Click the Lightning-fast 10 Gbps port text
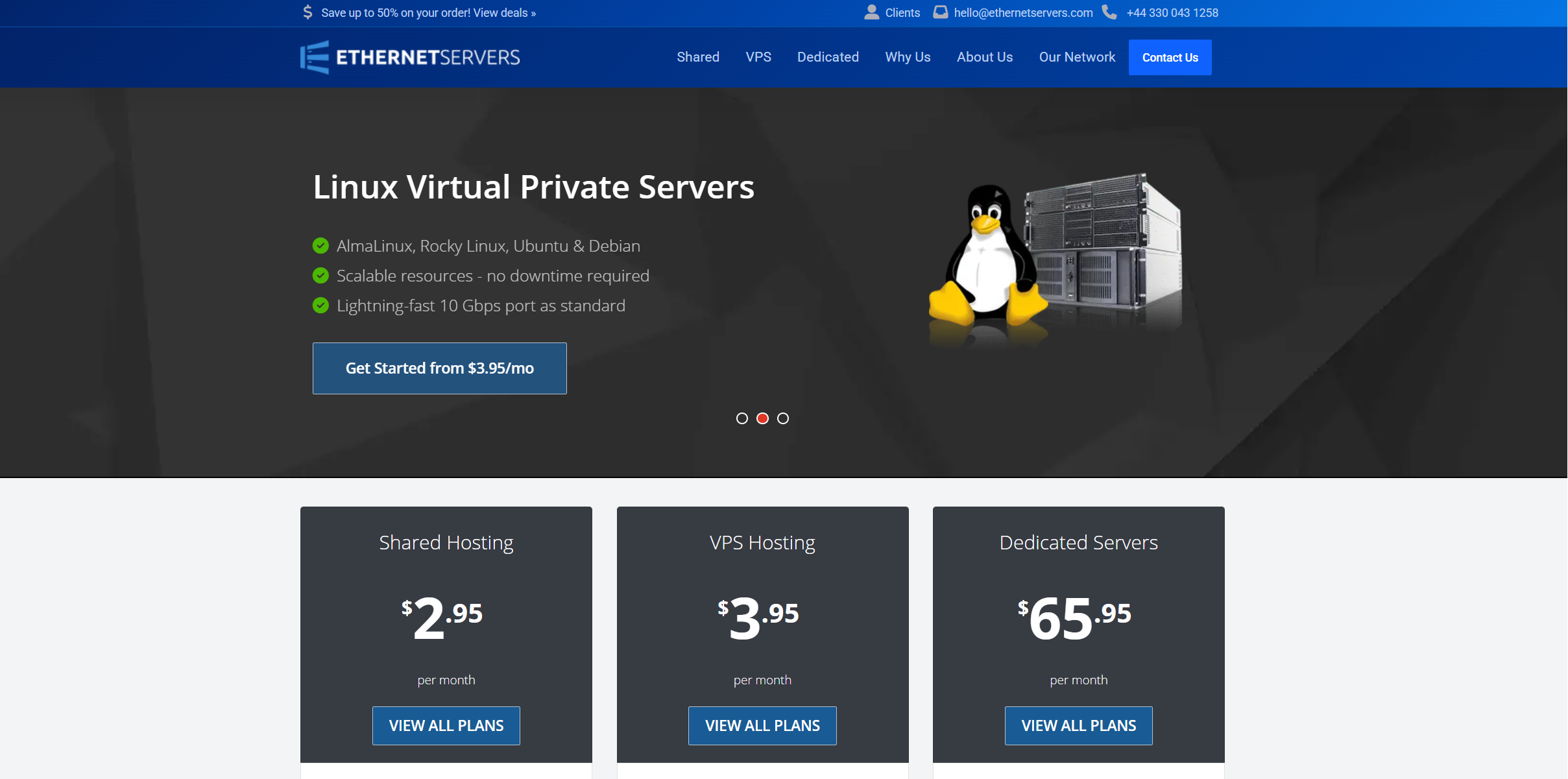The image size is (1568, 779). tap(481, 306)
